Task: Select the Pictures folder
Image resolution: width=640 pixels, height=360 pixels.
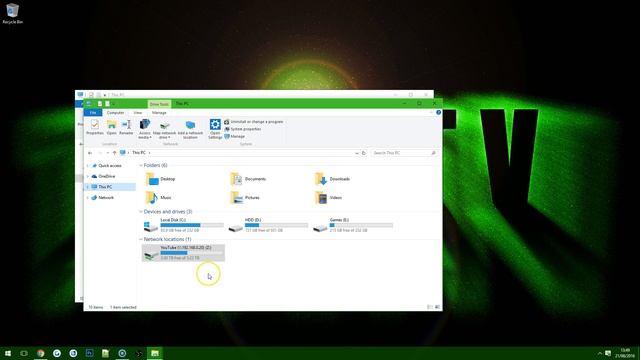Action: click(x=245, y=198)
